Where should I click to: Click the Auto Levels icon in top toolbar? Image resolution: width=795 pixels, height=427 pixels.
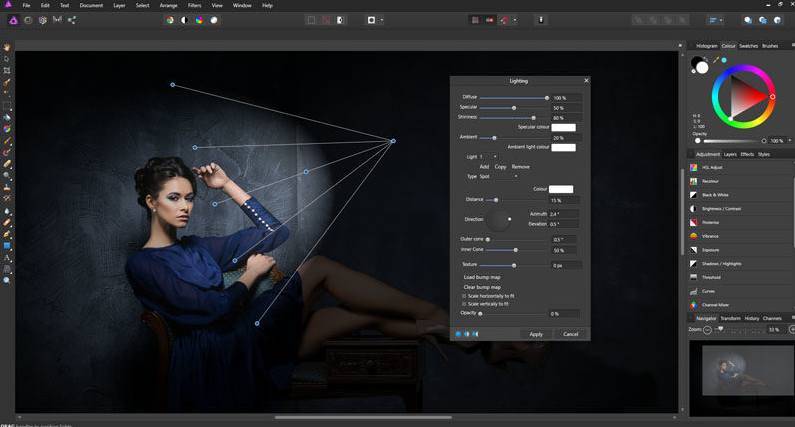pos(170,19)
